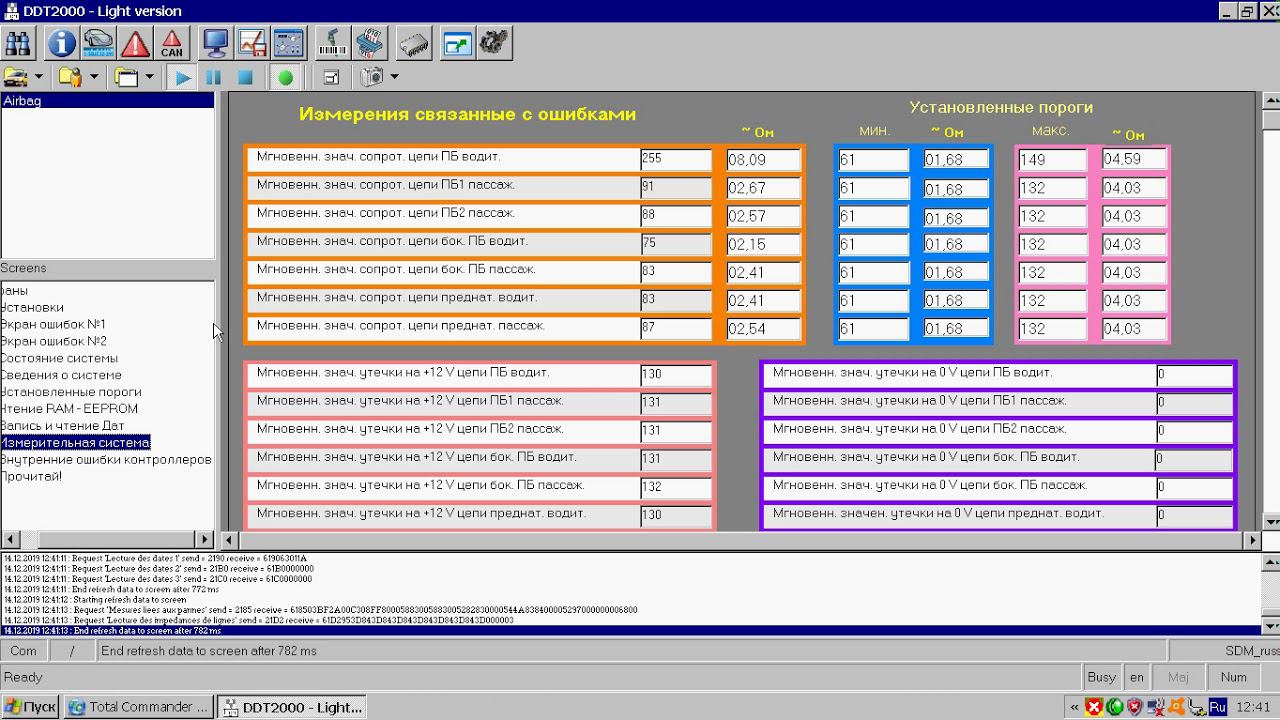Screen dimensions: 1280x720
Task: Expand dropdown arrow beside user folder icon
Action: point(94,77)
